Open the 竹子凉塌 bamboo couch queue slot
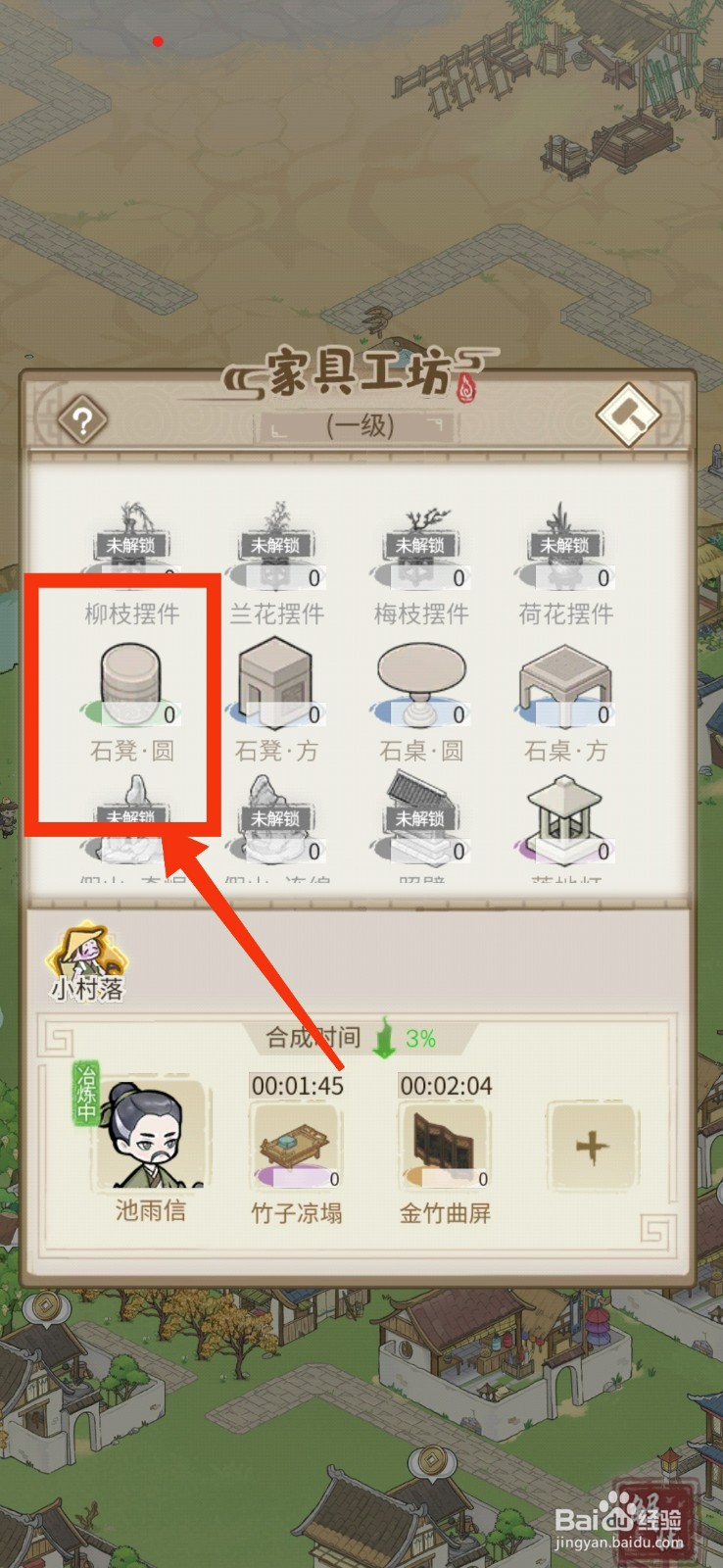Viewport: 723px width, 1568px height. pos(297,1145)
